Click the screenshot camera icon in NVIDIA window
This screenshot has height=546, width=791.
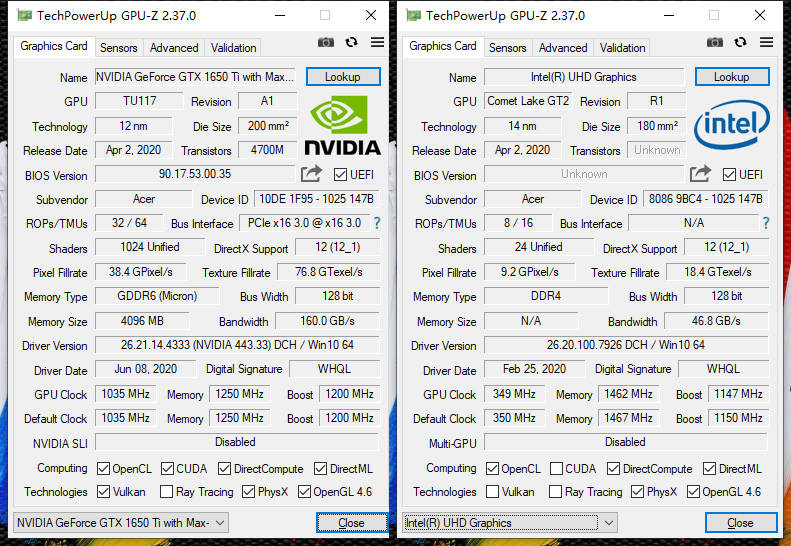(325, 42)
